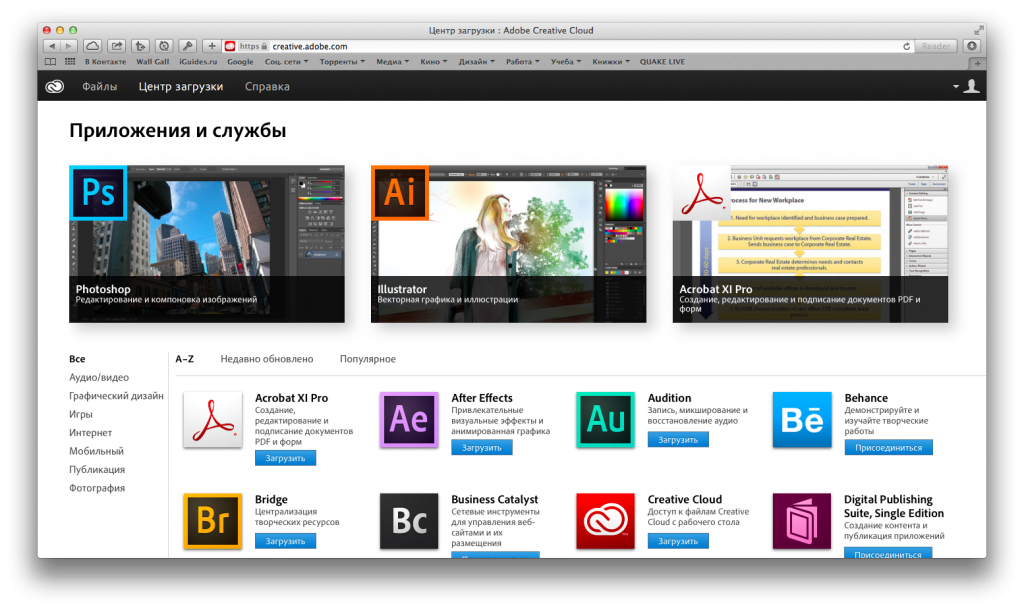Open the Reading List book icon
Screen dimensions: 1024x610
pyautogui.click(x=50, y=62)
